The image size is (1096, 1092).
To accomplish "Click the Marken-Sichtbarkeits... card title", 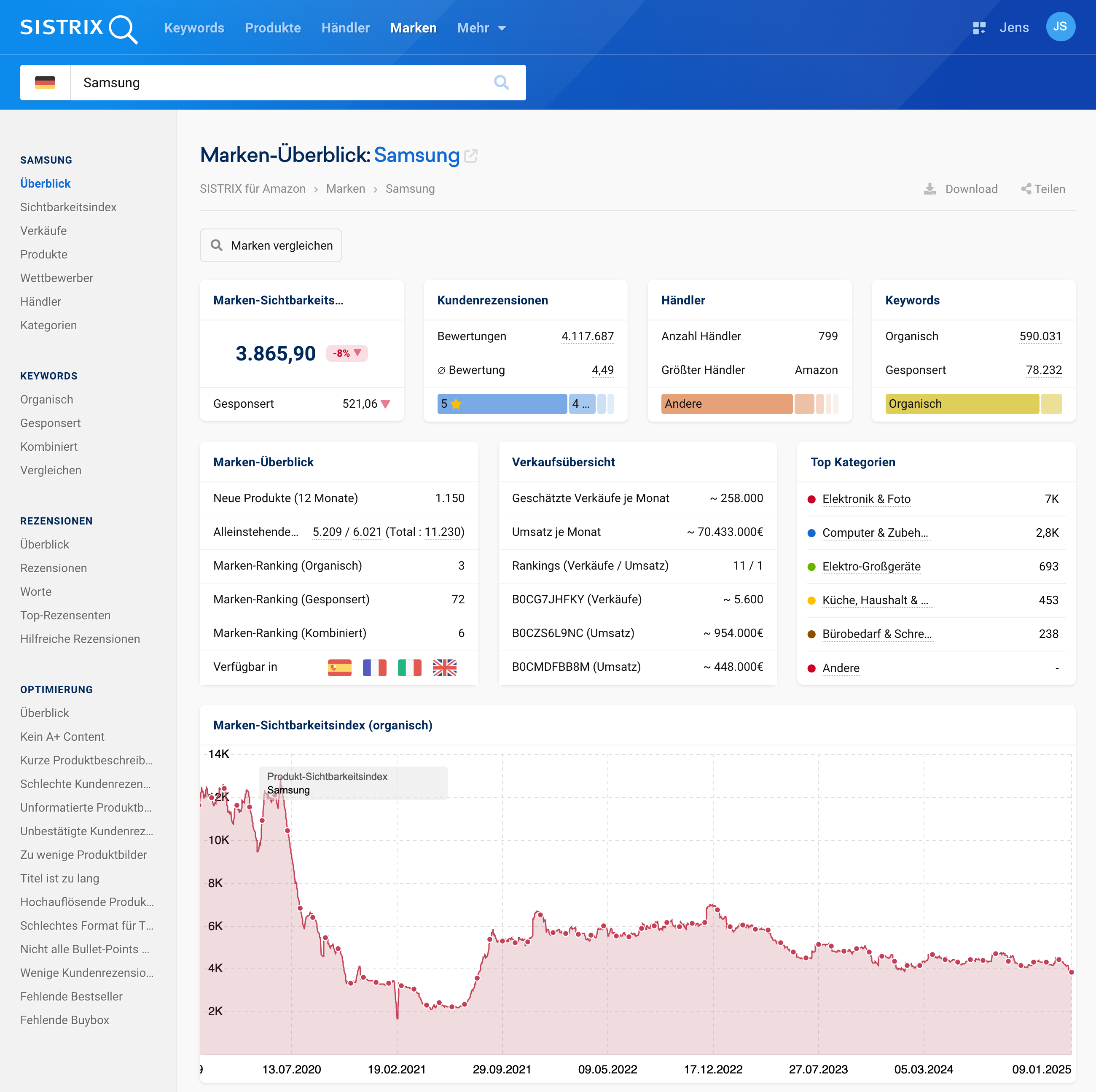I will click(278, 300).
